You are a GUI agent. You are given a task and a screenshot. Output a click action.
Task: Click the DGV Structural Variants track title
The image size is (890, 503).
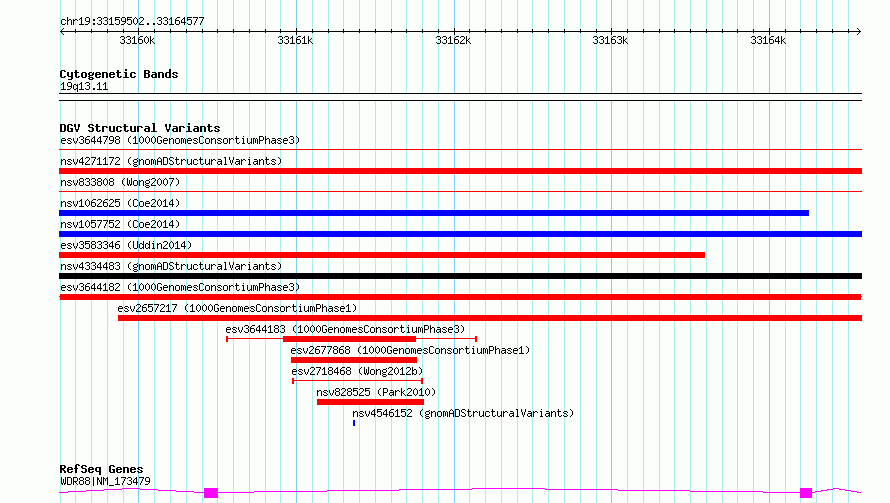point(140,128)
